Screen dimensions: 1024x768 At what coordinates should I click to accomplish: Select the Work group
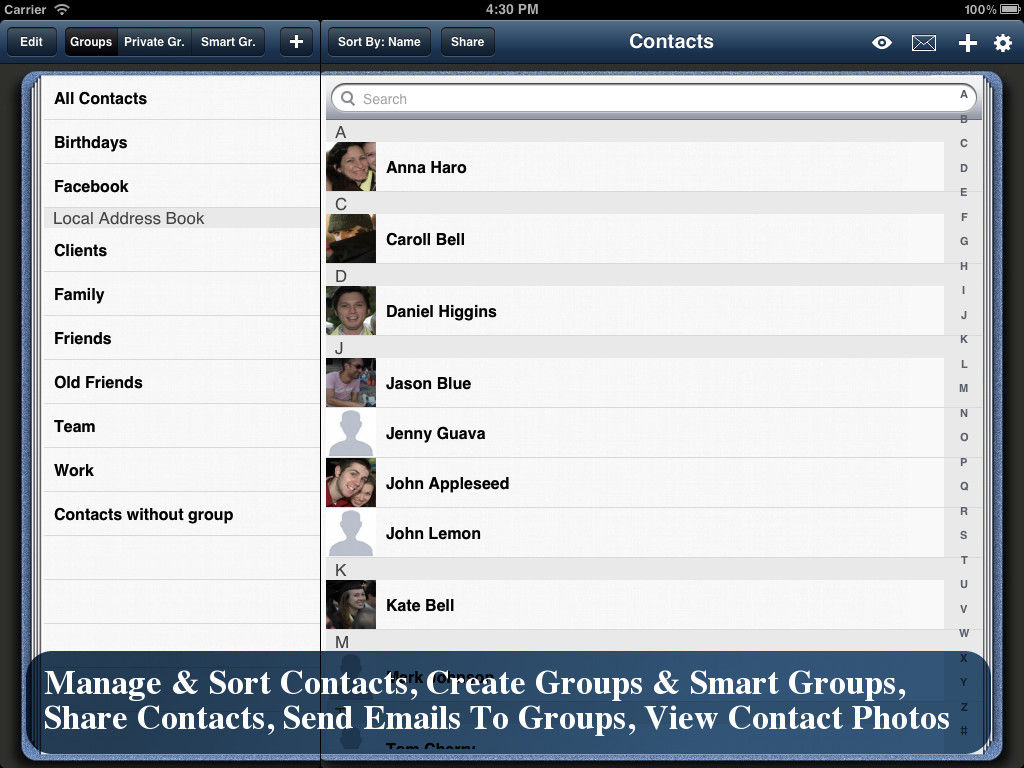point(181,470)
